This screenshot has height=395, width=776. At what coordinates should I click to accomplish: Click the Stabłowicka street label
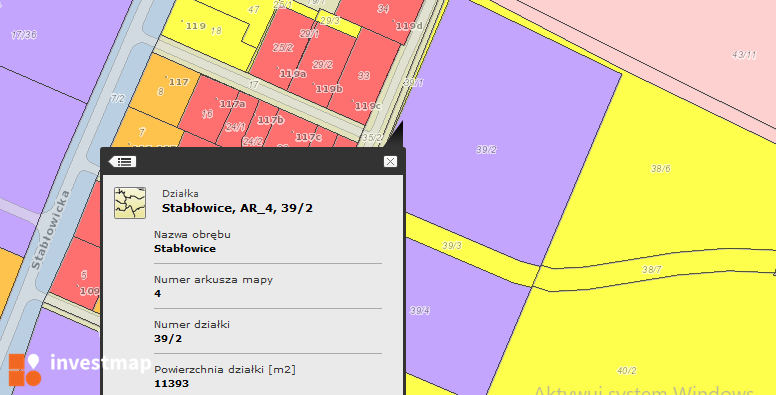(x=51, y=230)
